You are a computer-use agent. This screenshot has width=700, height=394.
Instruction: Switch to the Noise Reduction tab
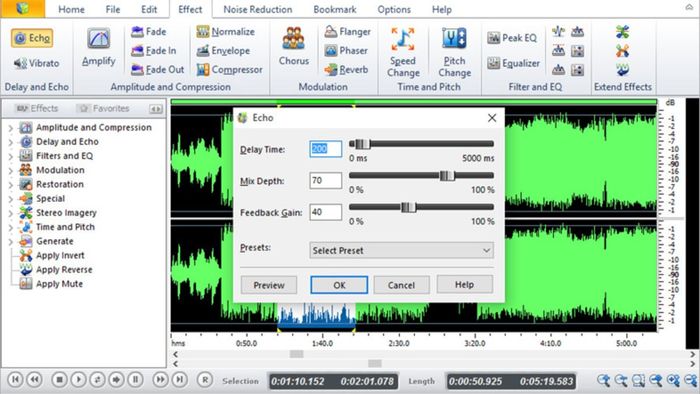pyautogui.click(x=258, y=9)
